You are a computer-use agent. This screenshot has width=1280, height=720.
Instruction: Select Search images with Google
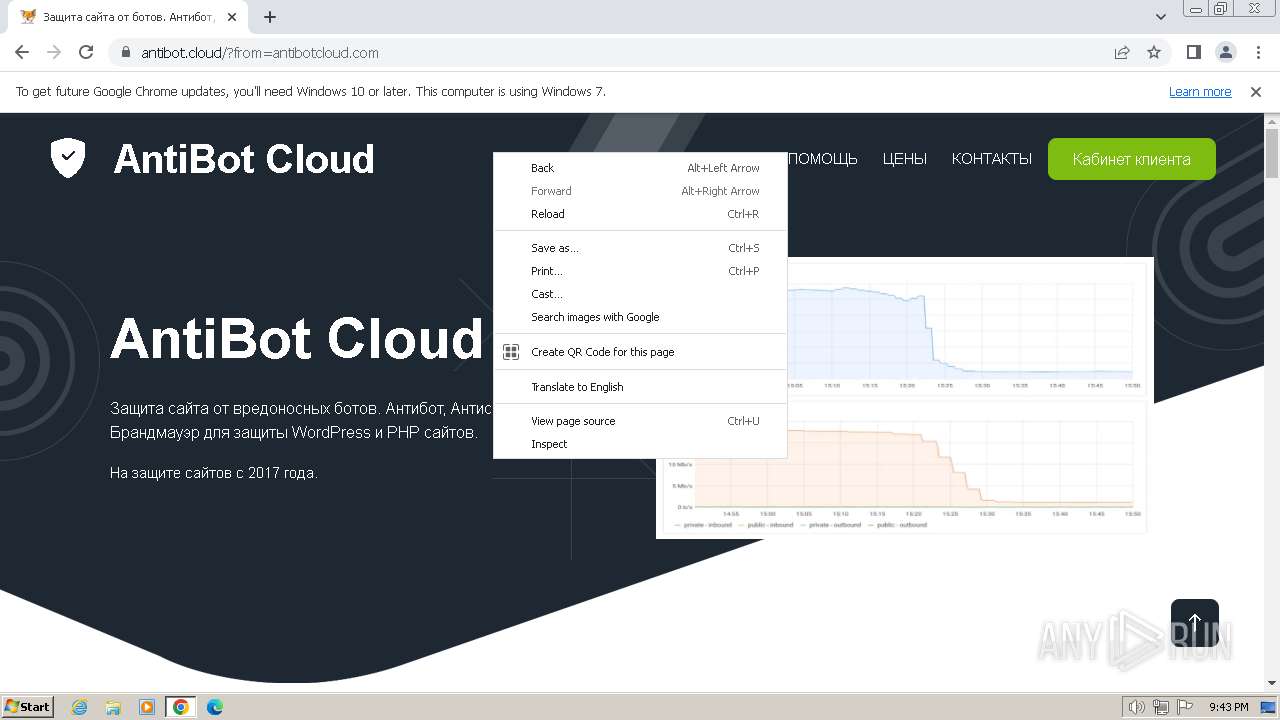pos(640,317)
